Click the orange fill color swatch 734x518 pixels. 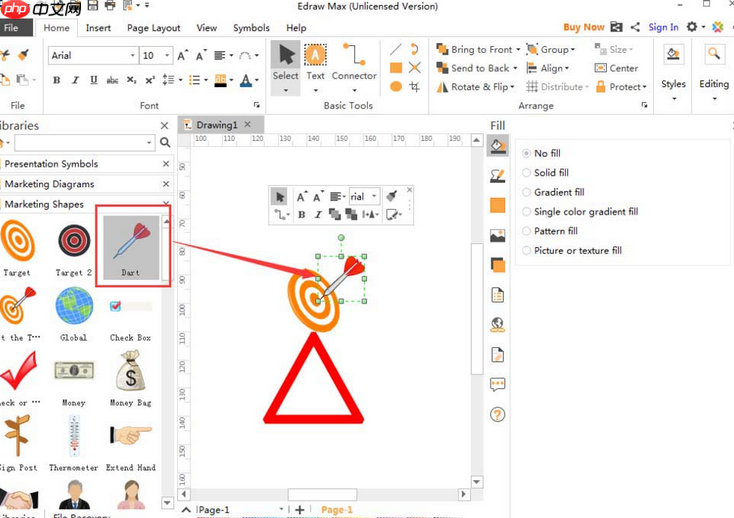click(497, 206)
